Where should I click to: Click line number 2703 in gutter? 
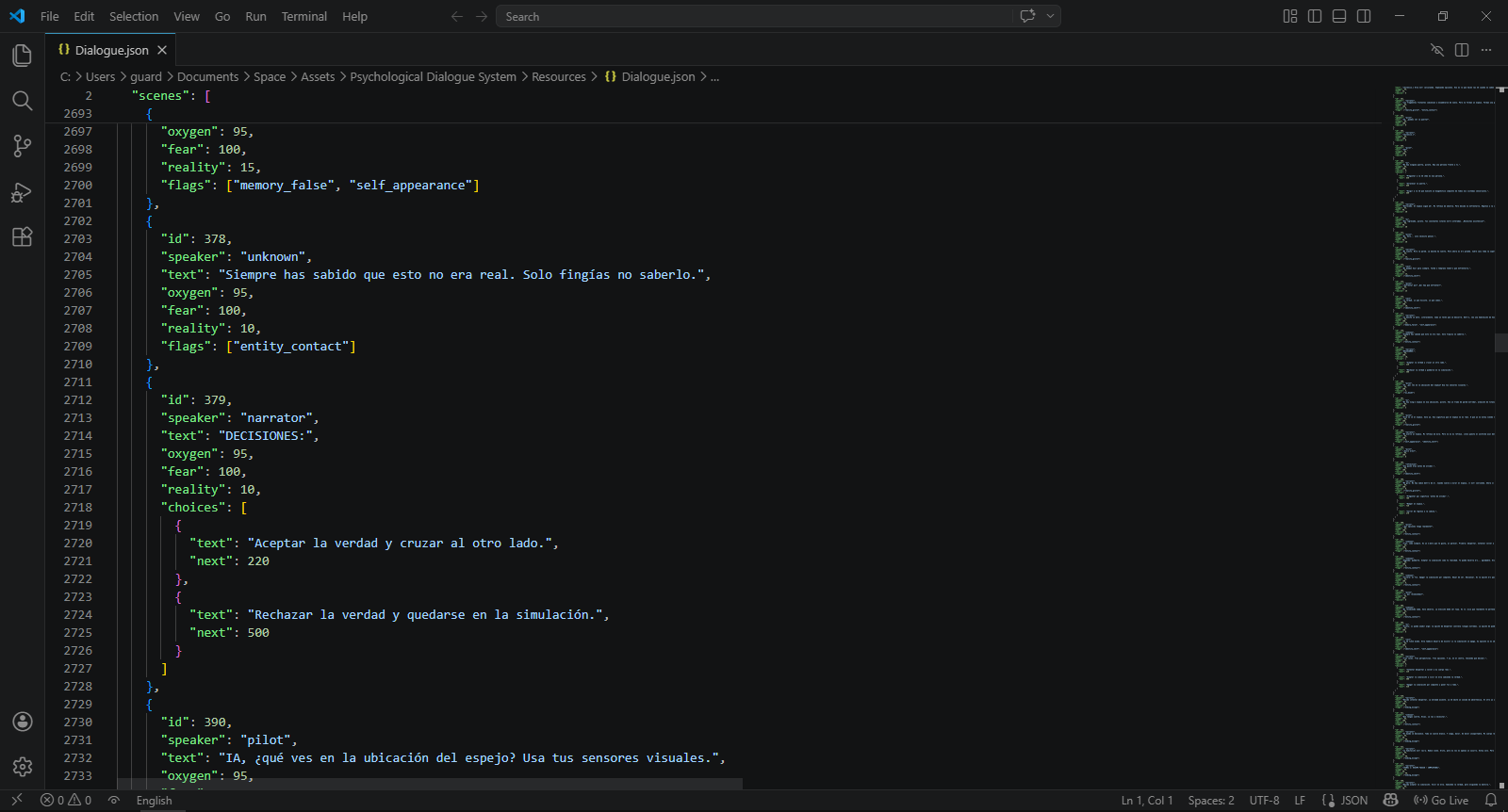(78, 239)
